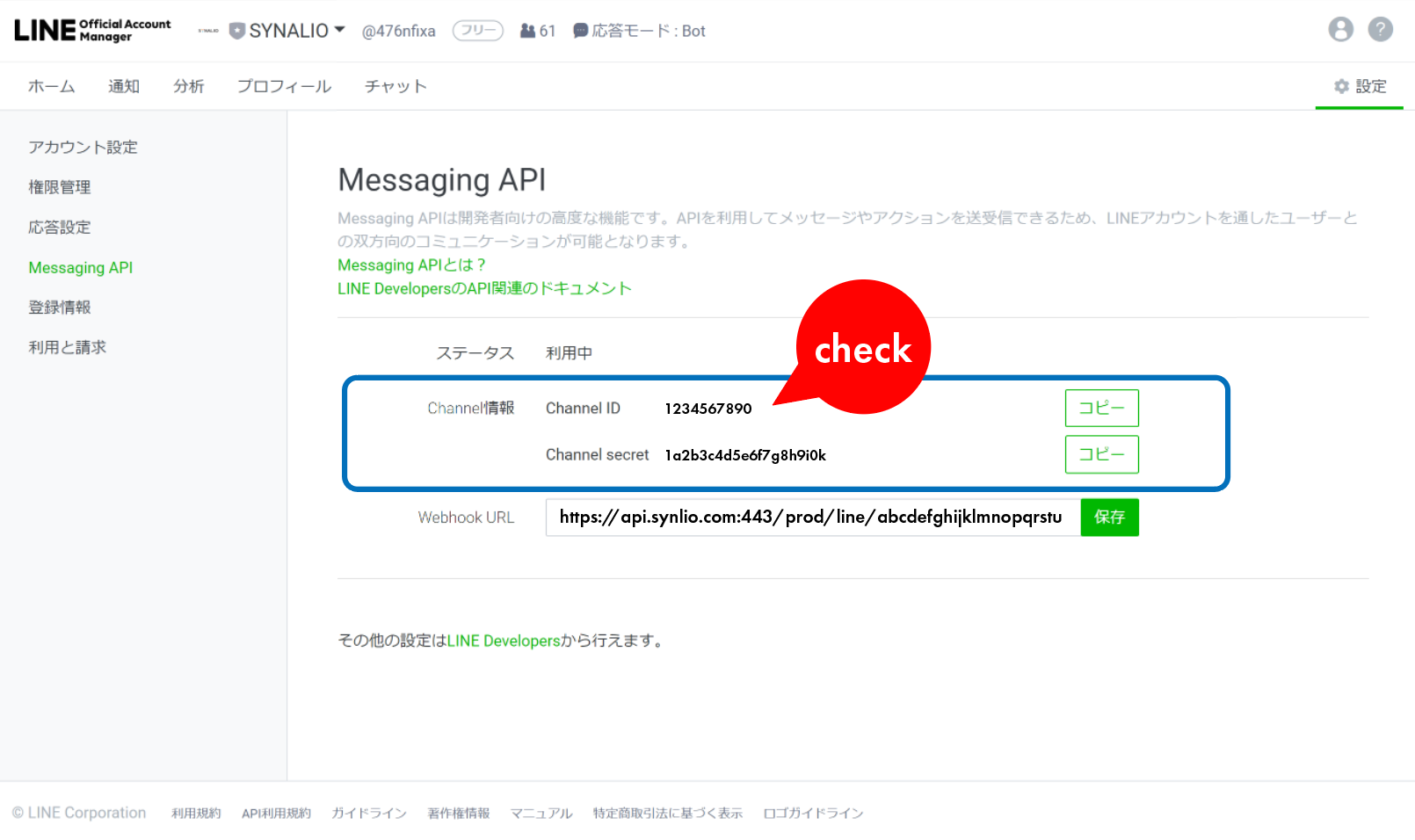Click the LINE Developers link in footer note
1415x840 pixels.
tap(504, 641)
